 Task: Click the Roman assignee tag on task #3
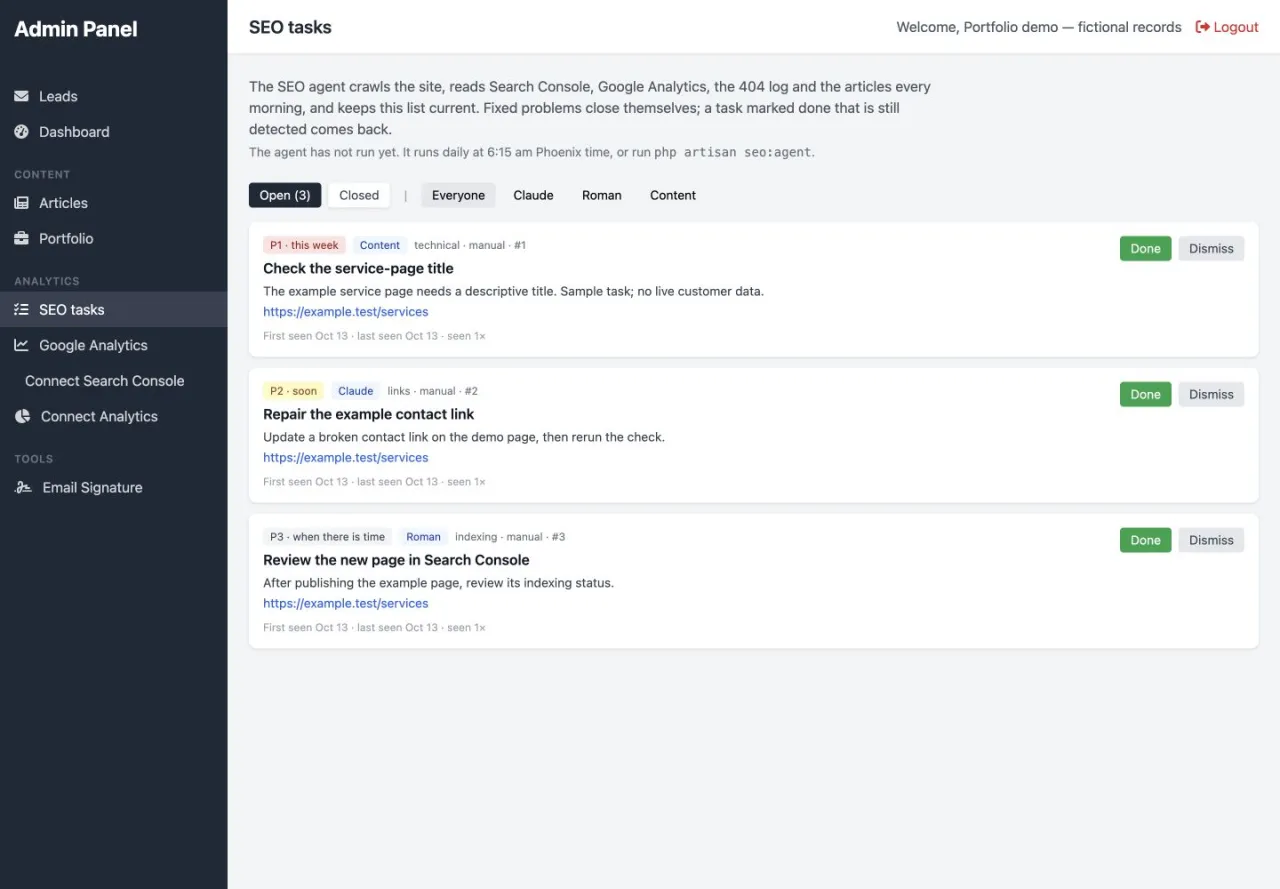(x=423, y=537)
